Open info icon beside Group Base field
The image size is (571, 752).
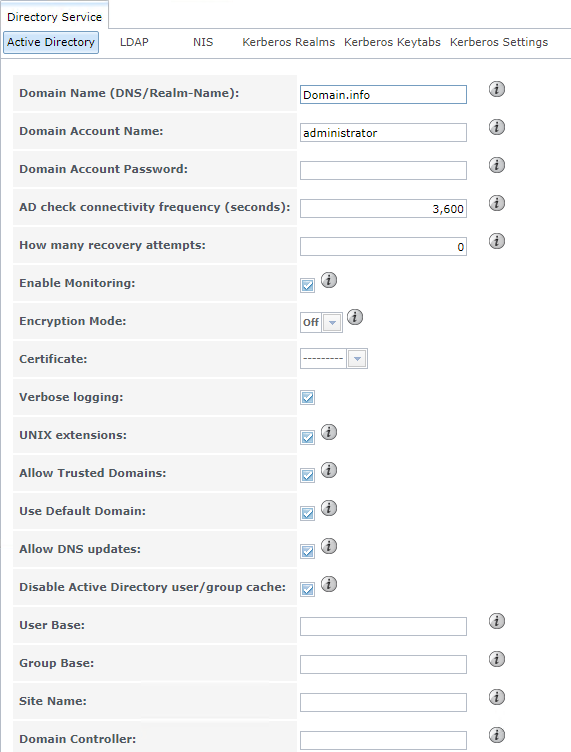coord(497,659)
